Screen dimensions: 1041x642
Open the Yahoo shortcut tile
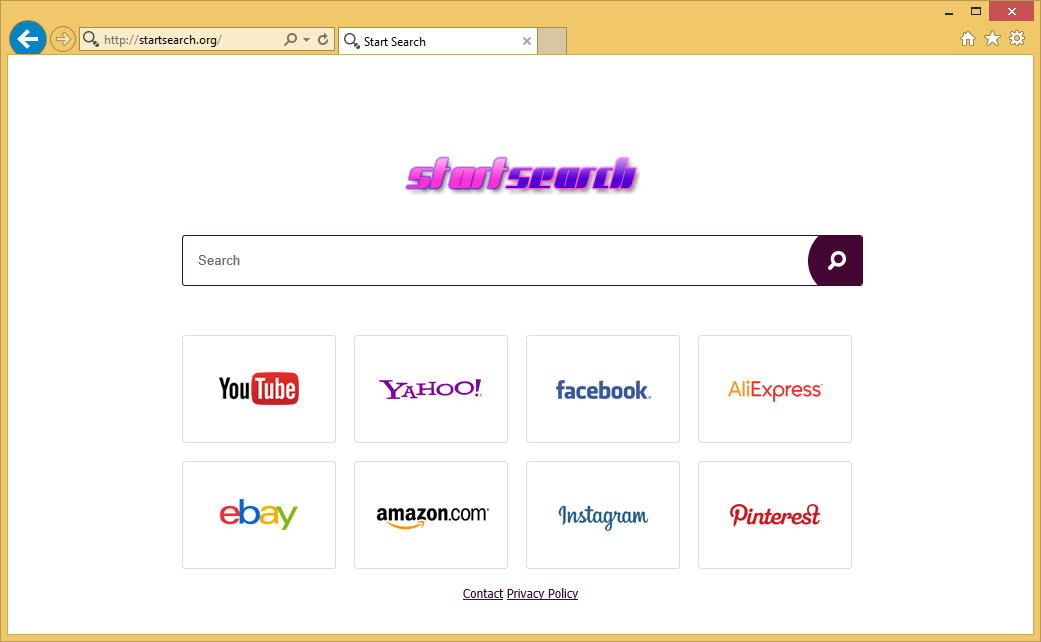430,389
